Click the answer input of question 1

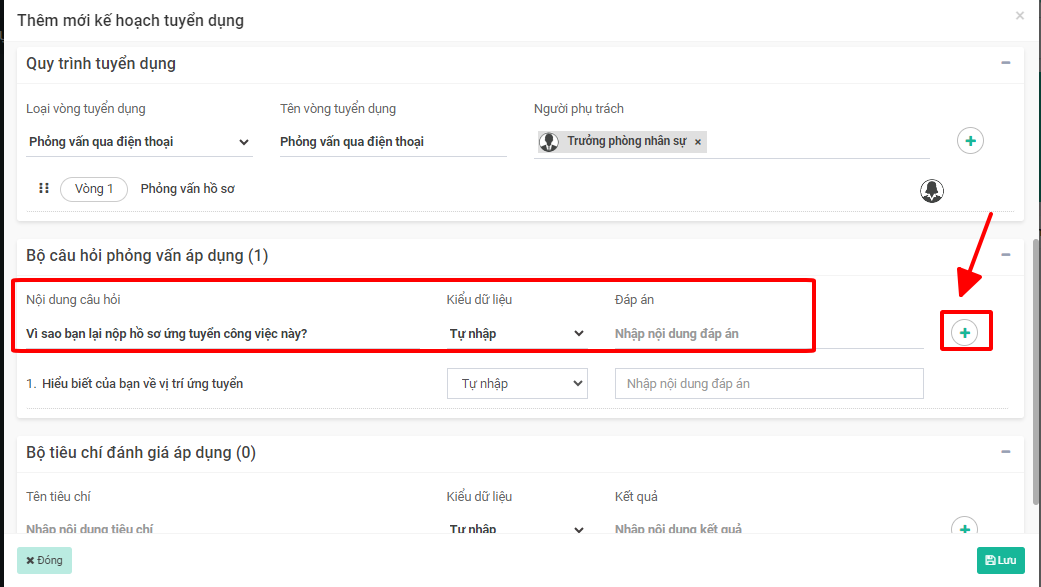click(768, 383)
